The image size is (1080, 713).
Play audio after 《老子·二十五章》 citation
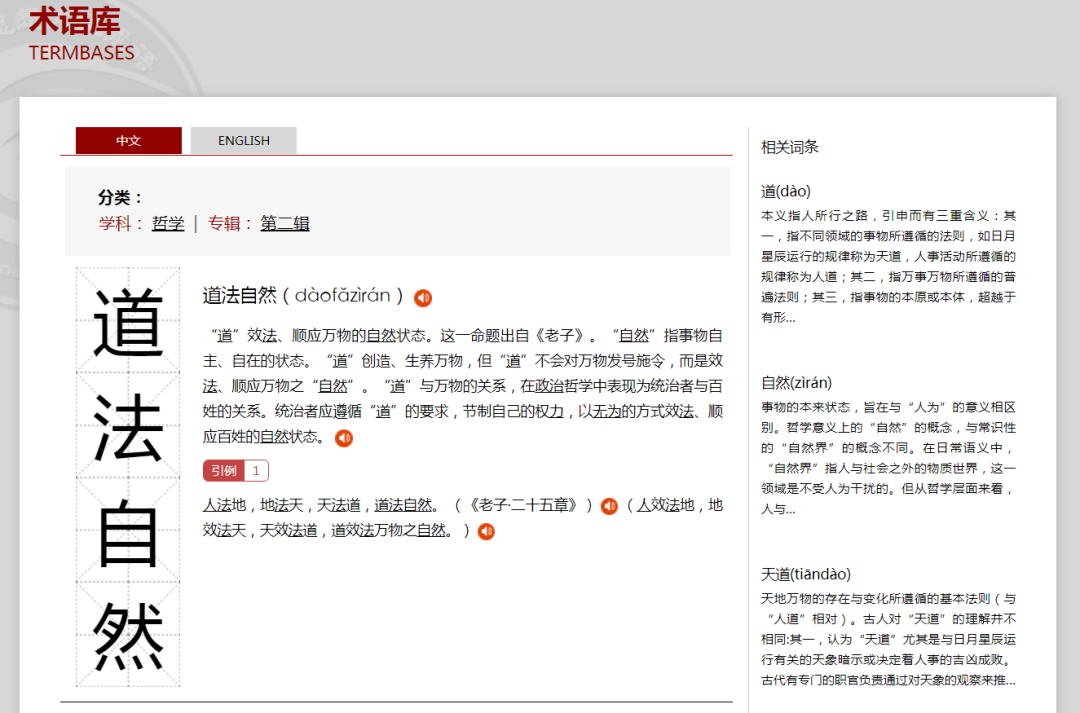(x=609, y=506)
